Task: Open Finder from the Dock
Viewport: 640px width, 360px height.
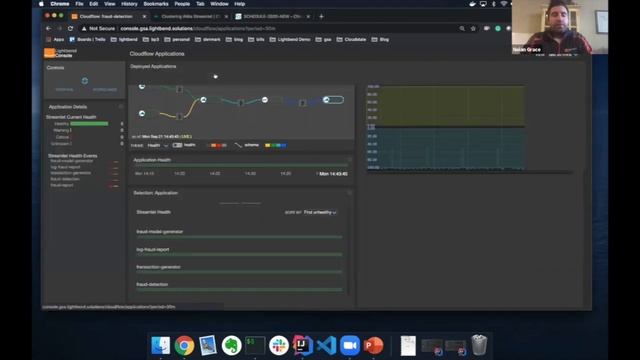Action: click(x=160, y=345)
